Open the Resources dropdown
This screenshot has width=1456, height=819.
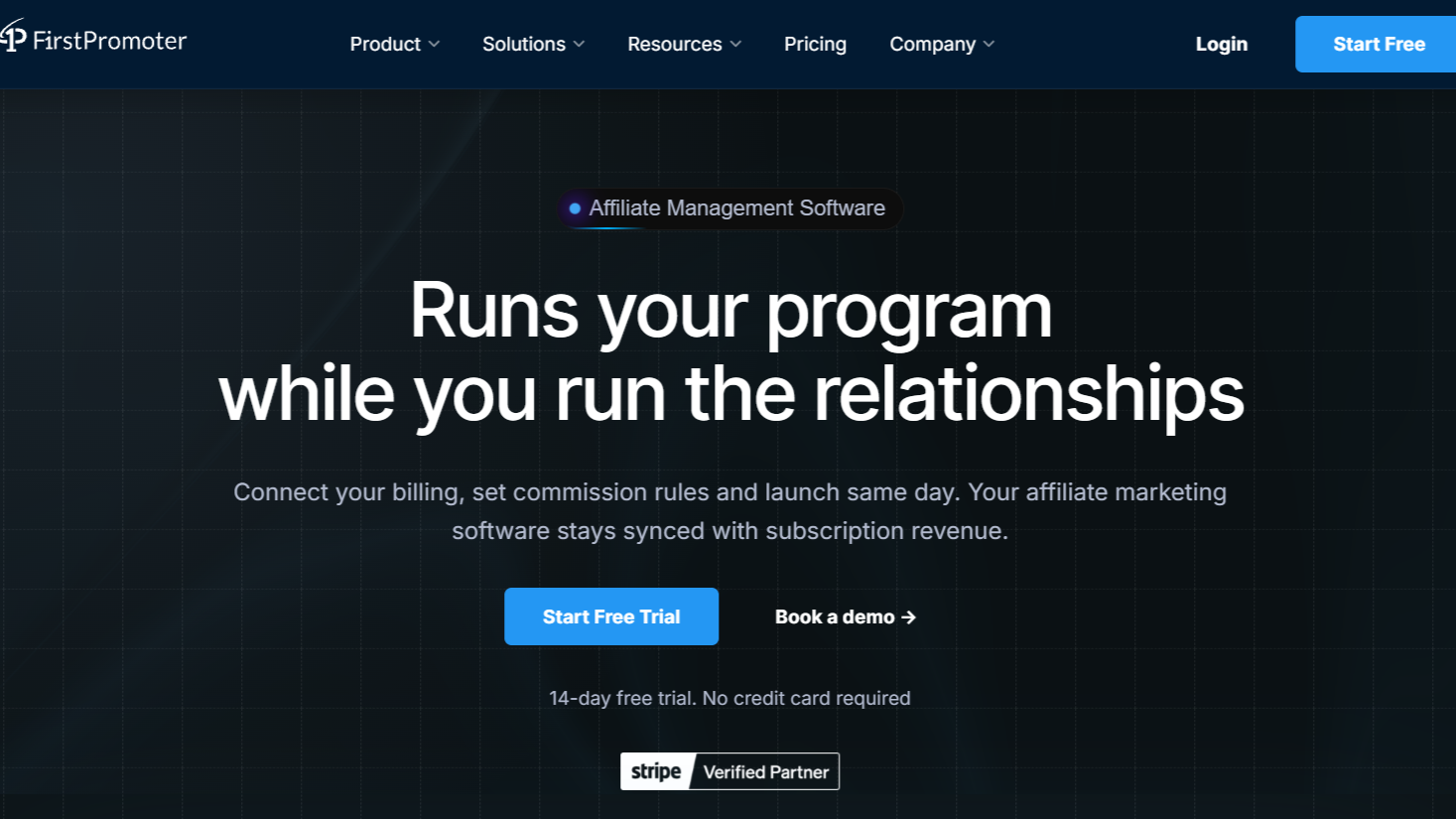click(685, 44)
